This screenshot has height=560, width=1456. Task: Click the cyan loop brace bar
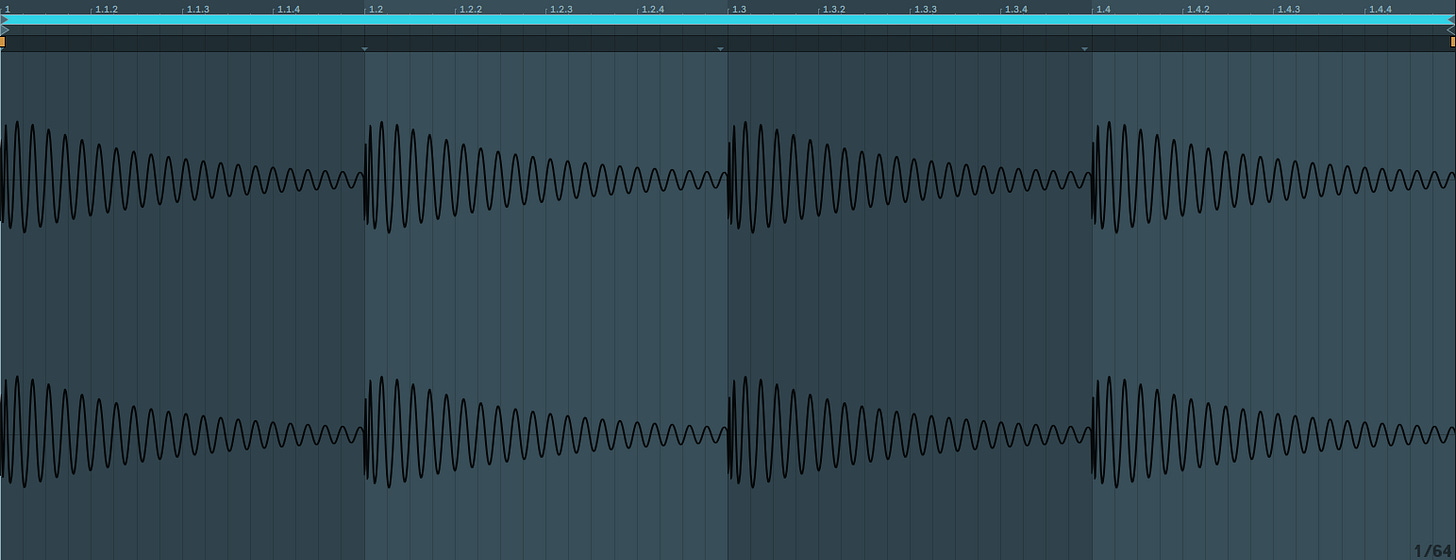(728, 19)
